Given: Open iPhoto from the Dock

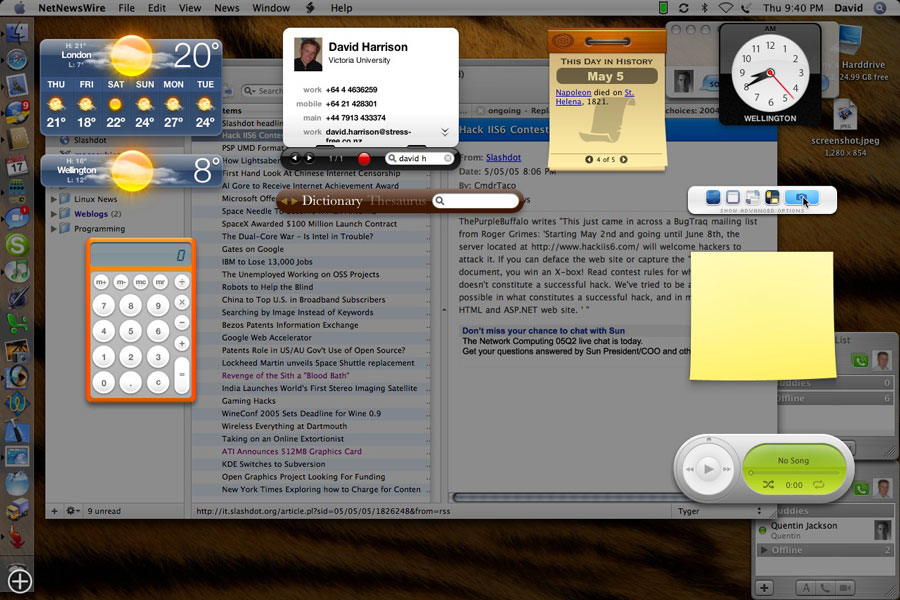Looking at the screenshot, I should pos(17,351).
